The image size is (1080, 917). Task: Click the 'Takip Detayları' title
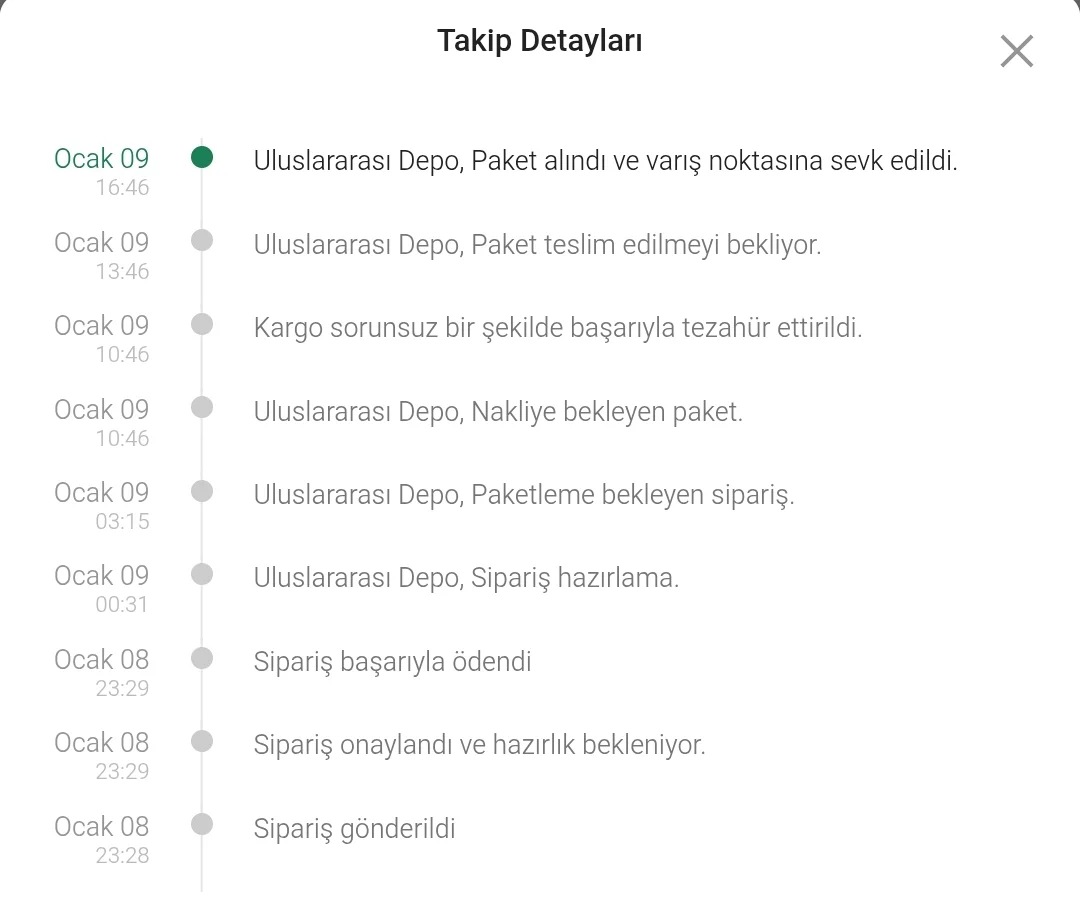539,41
